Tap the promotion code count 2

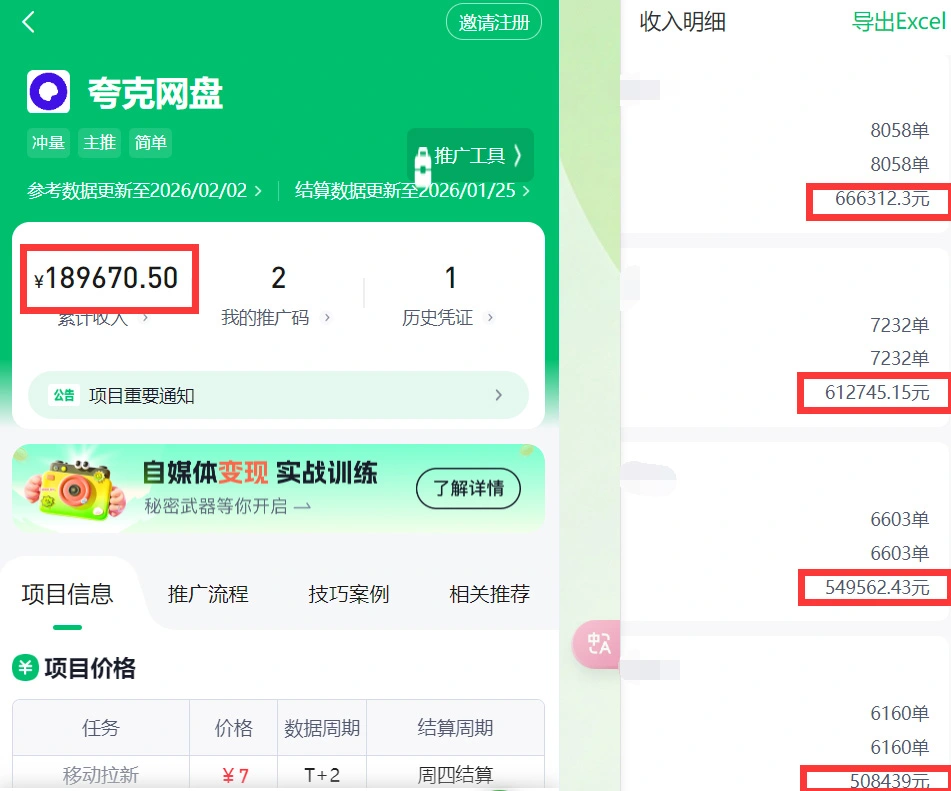(x=278, y=278)
